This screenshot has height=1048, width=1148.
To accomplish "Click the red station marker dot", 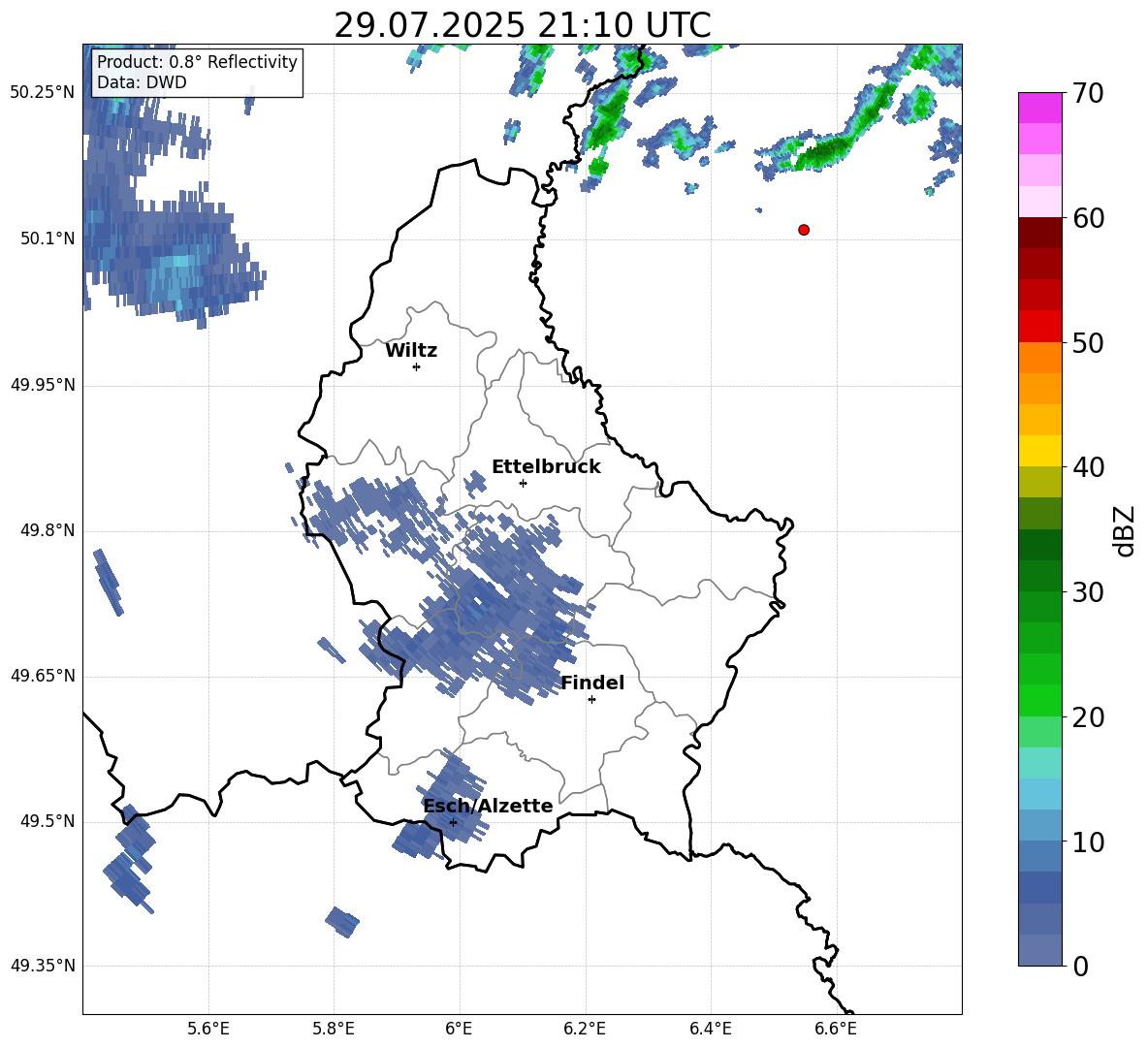I will (x=804, y=230).
